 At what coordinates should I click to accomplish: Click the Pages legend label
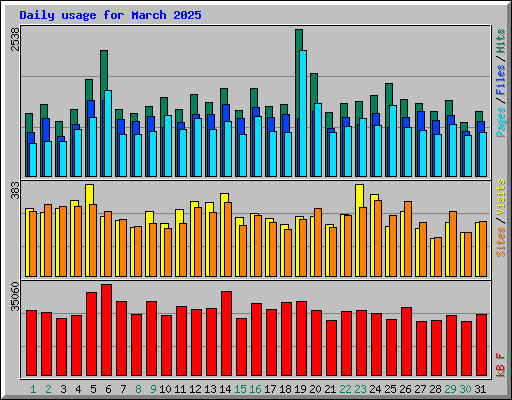500,122
